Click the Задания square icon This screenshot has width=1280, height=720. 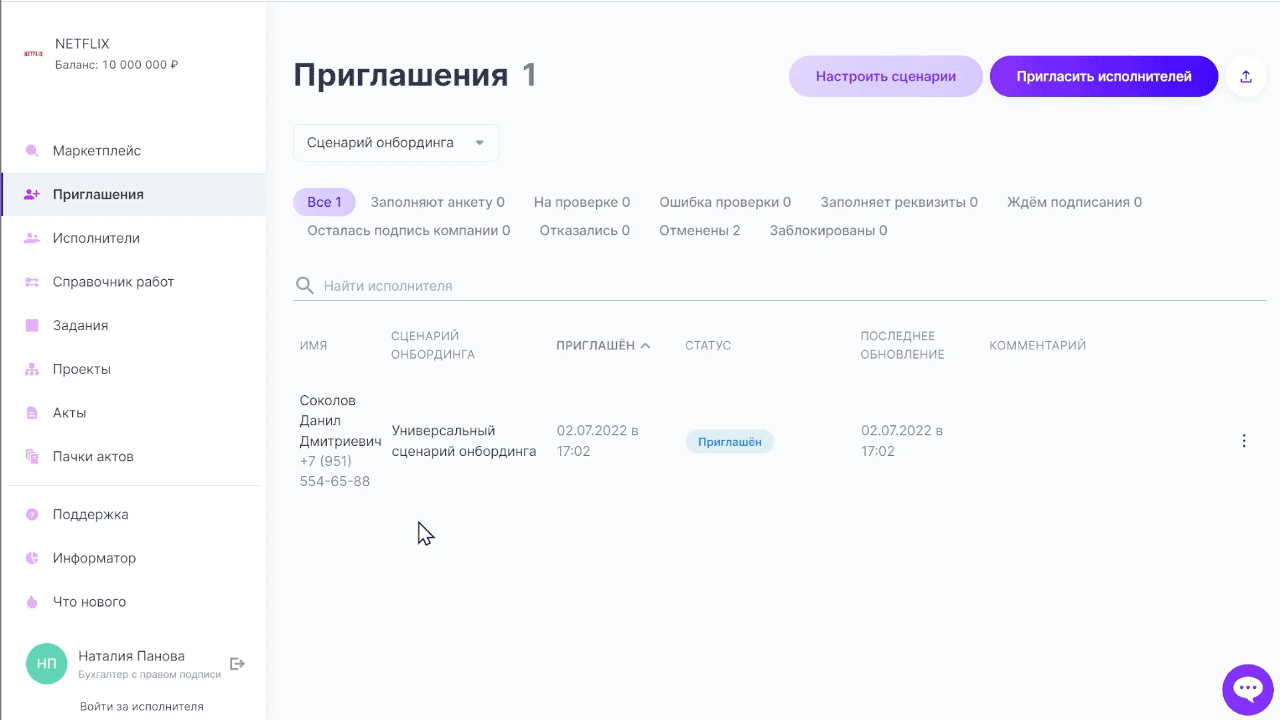coord(32,325)
